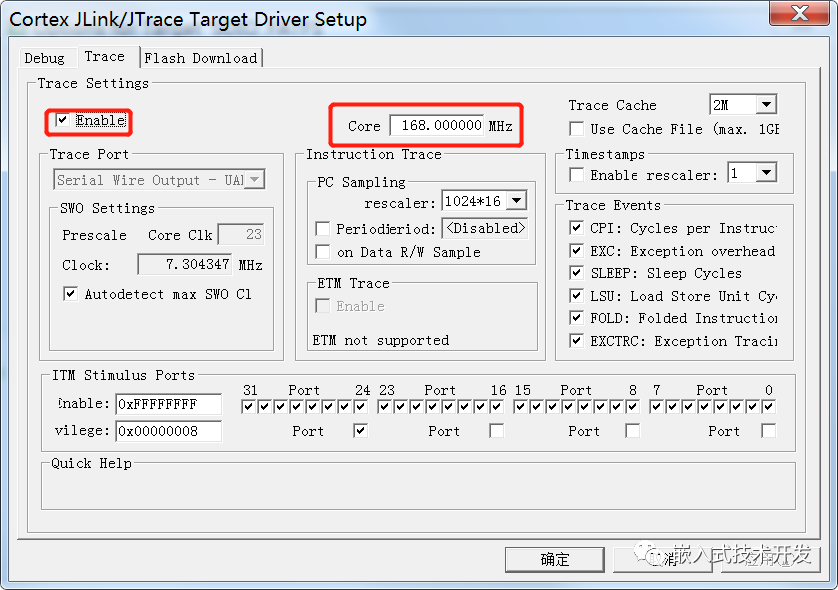Select the Trace tab

[105, 56]
